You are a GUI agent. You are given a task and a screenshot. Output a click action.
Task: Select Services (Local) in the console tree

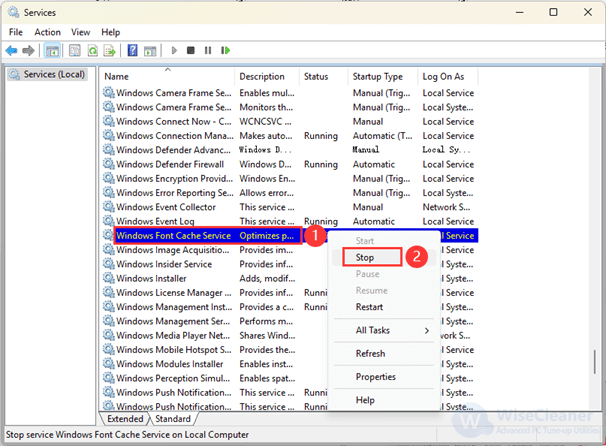click(47, 74)
